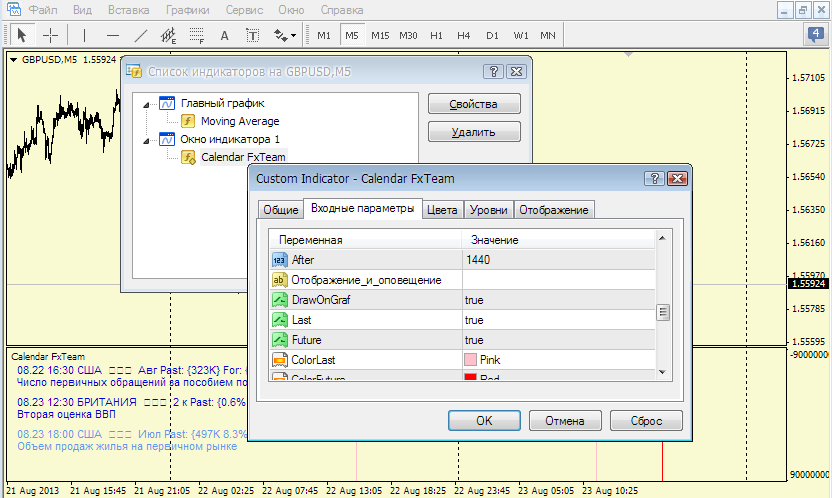
Task: Click the Pink ColorLast swatch
Action: tap(470, 359)
